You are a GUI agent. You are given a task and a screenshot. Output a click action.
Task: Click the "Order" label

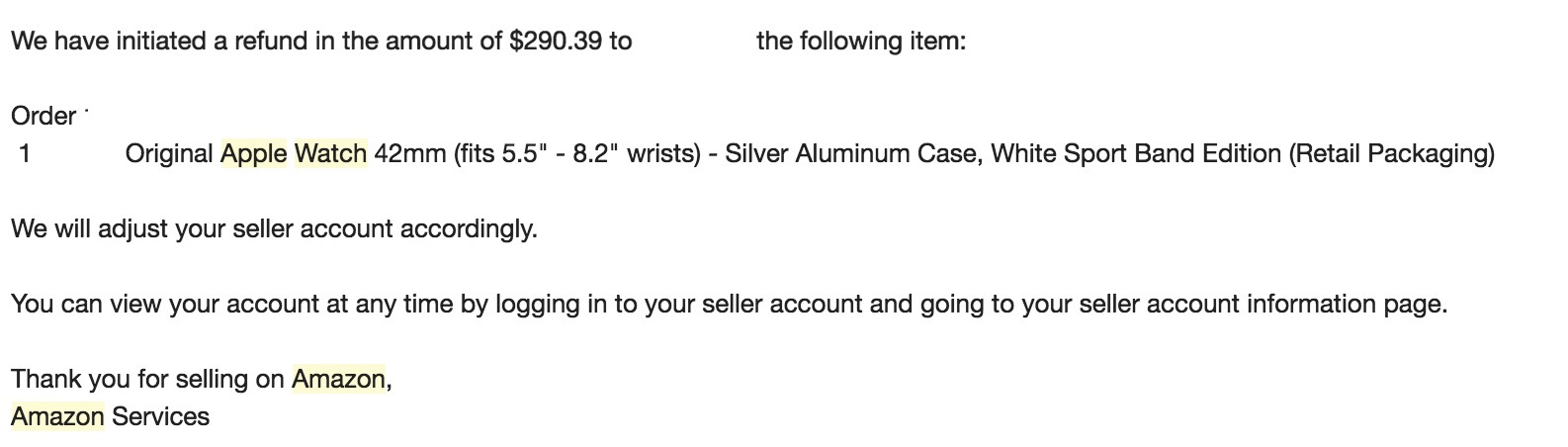click(44, 117)
